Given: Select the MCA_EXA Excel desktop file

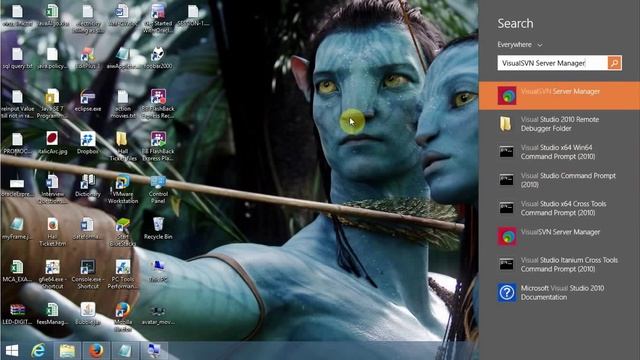Looking at the screenshot, I should (17, 271).
